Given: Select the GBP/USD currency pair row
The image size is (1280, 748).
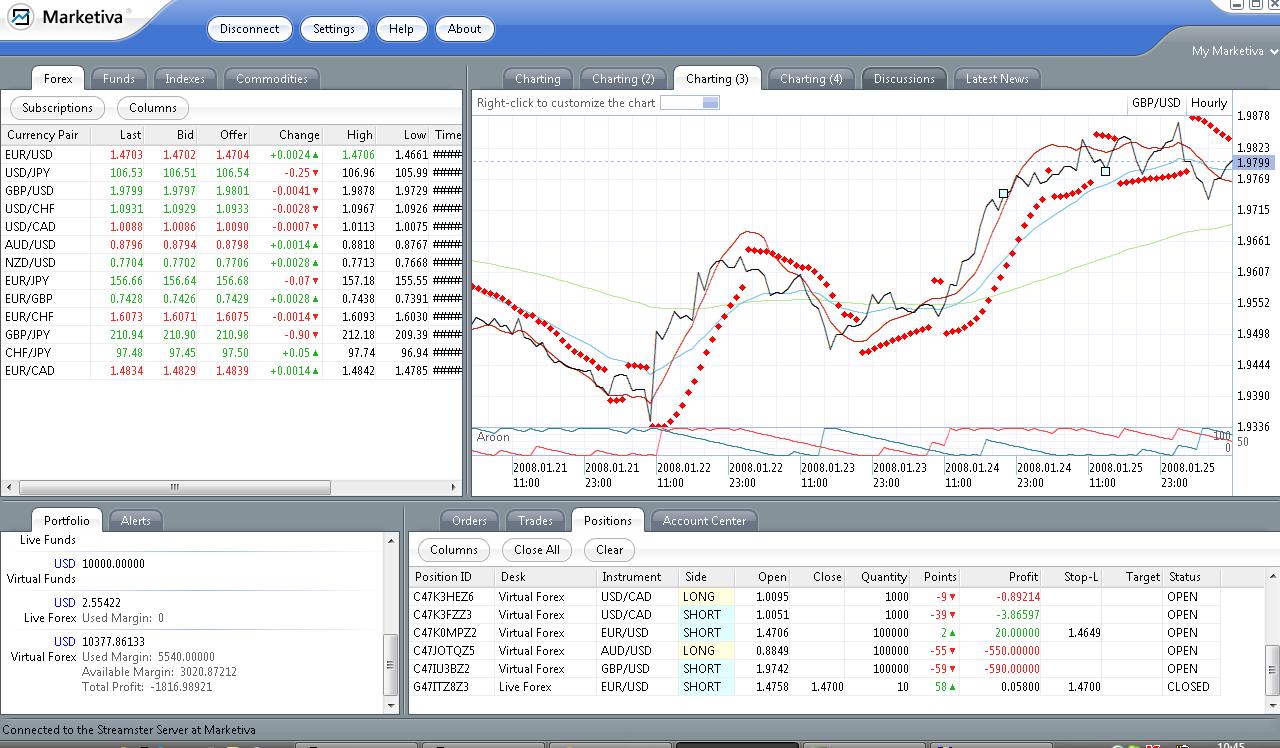Looking at the screenshot, I should (232, 191).
